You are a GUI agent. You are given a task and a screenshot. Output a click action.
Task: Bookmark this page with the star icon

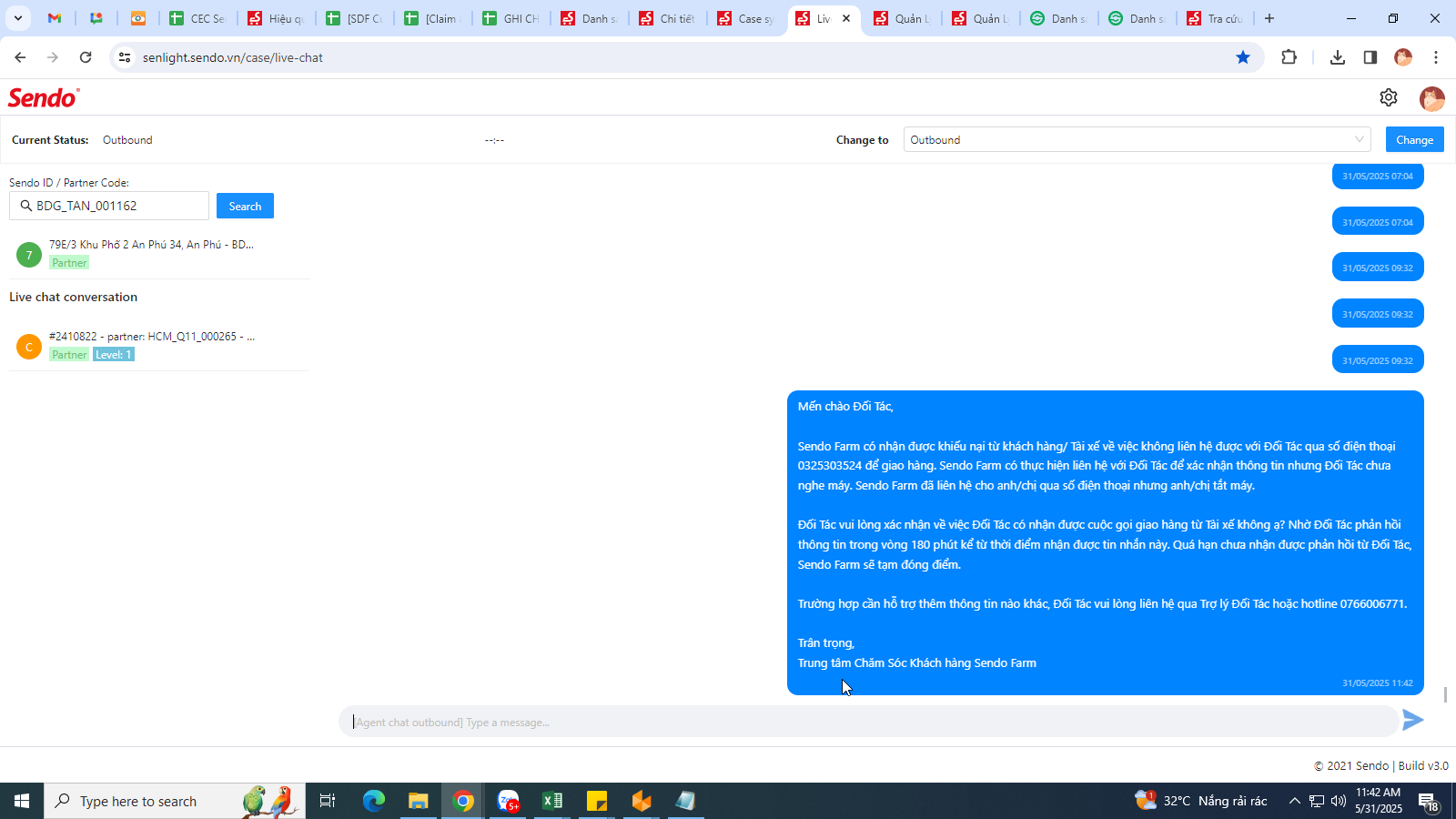[1243, 57]
